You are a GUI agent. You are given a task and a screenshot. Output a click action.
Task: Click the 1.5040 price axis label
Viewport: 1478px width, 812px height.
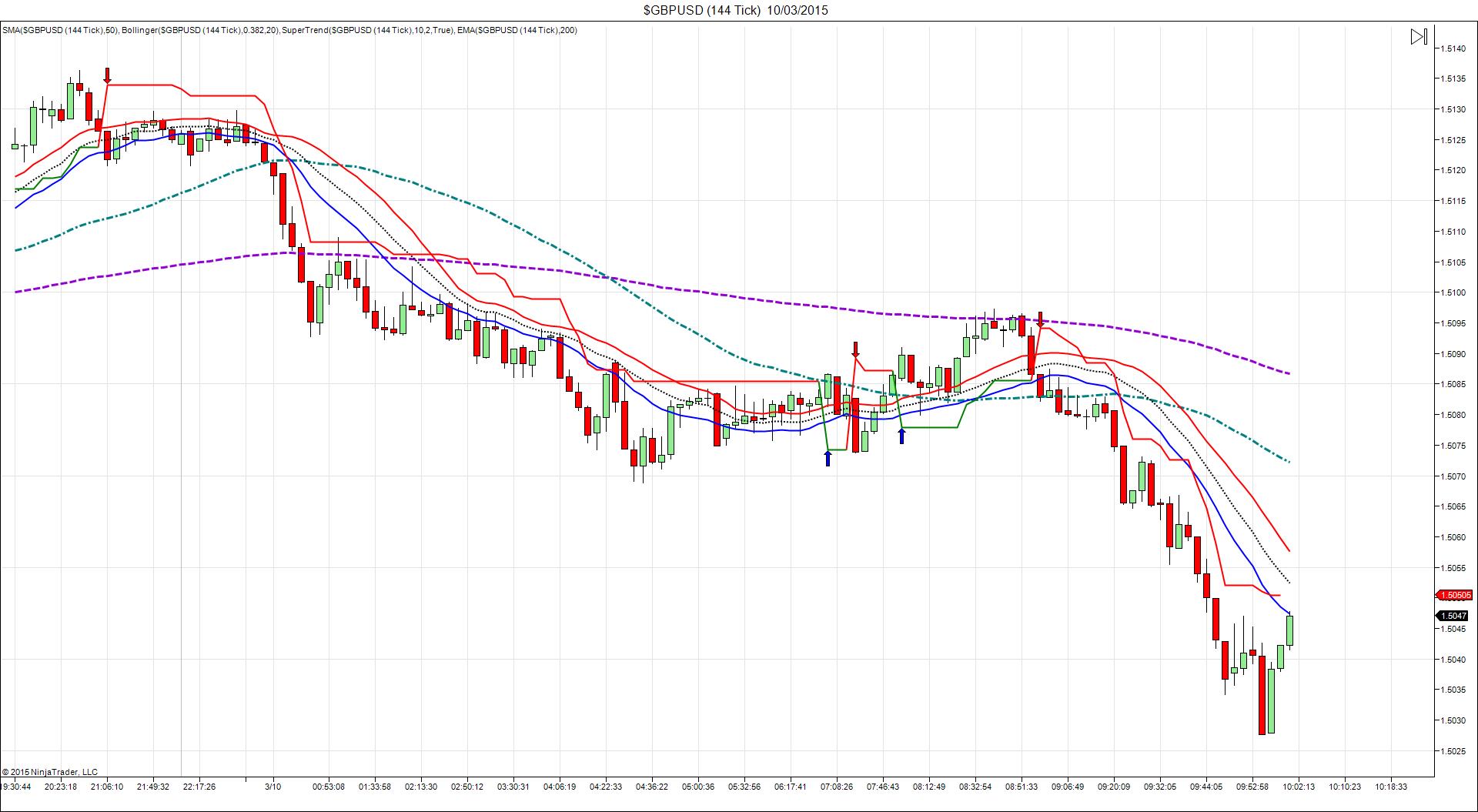pos(1453,660)
